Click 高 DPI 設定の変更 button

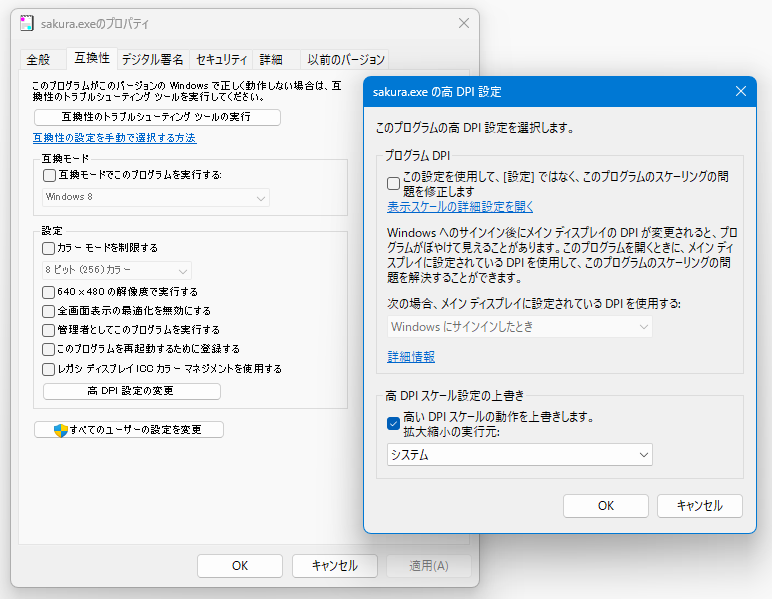pos(131,391)
